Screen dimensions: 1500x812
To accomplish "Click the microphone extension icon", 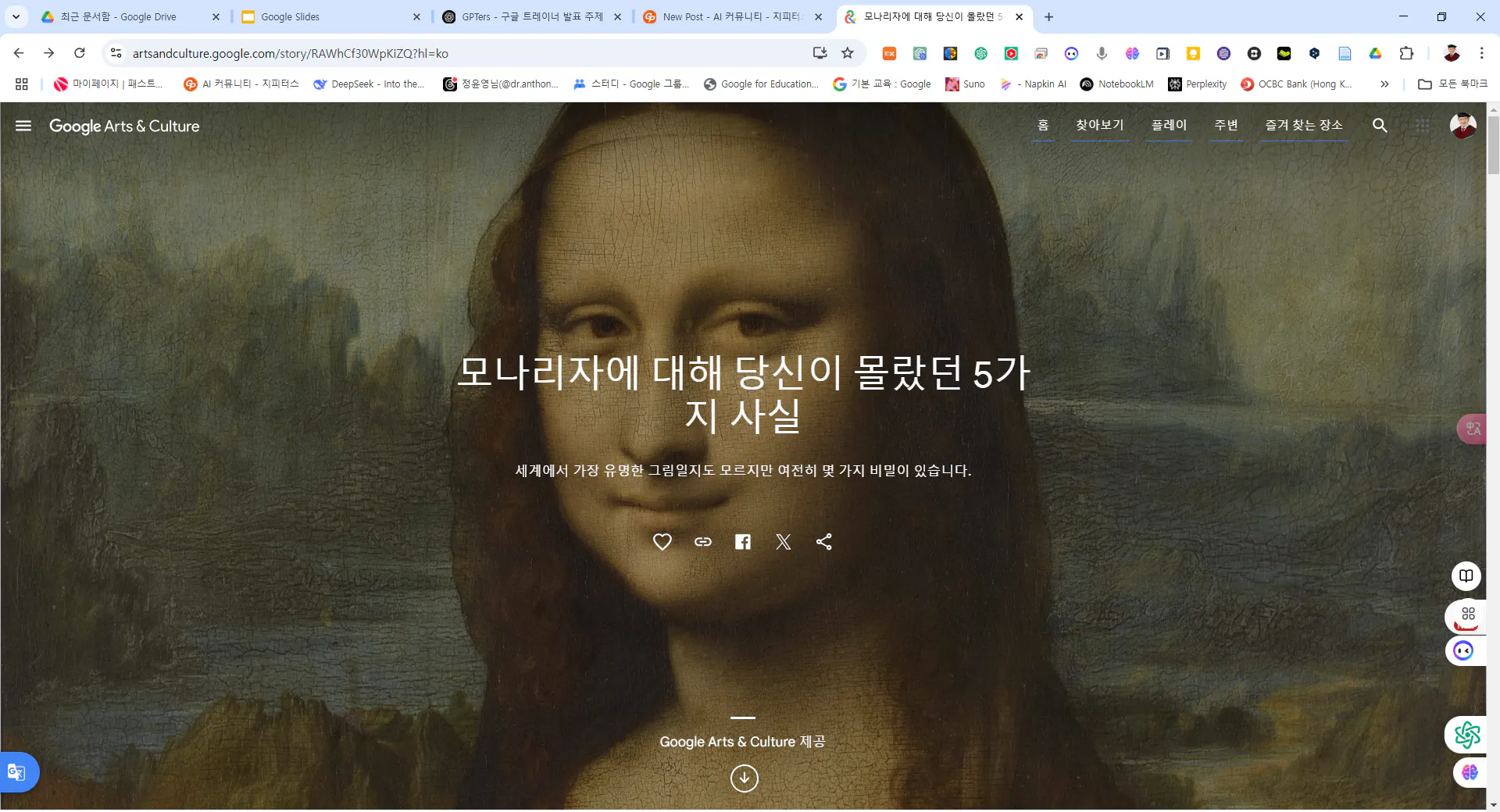I will point(1102,53).
